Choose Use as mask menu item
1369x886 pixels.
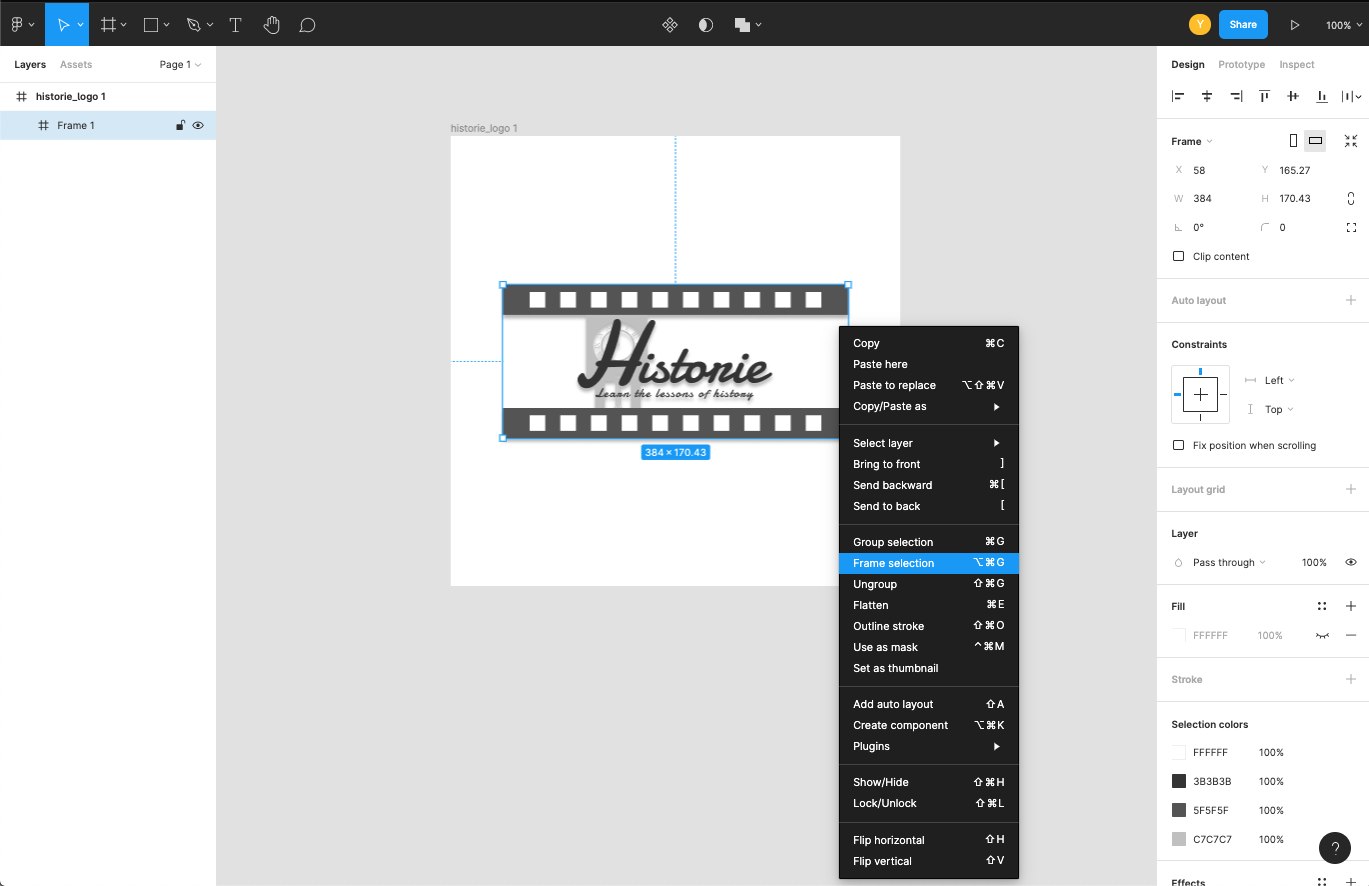coord(928,647)
